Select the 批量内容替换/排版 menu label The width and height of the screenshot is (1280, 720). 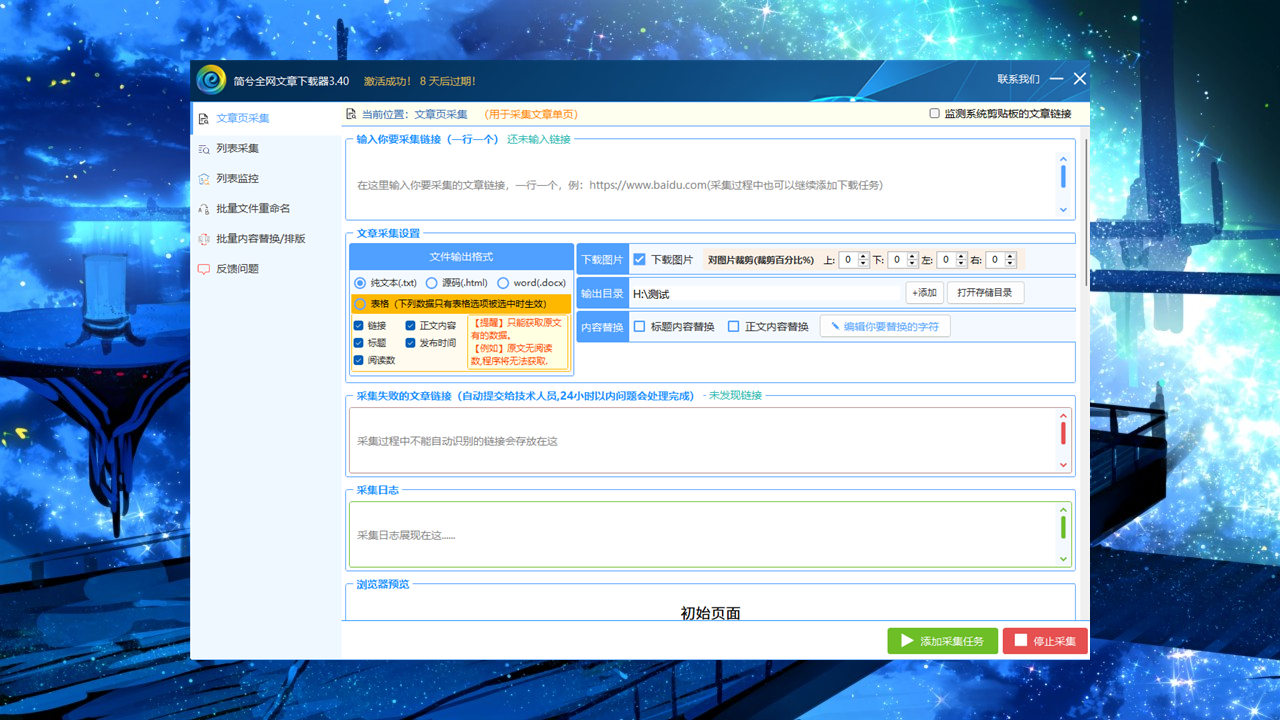[x=261, y=238]
